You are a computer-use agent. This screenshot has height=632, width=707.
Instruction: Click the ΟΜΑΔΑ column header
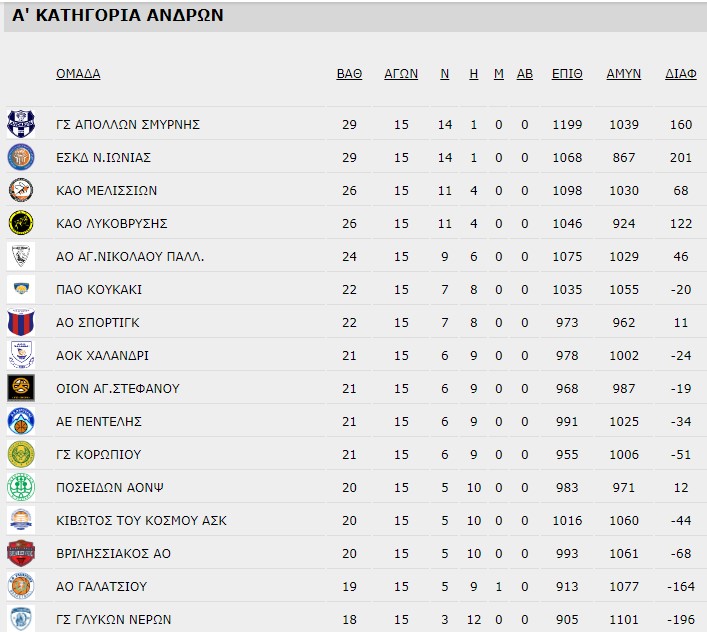pyautogui.click(x=78, y=74)
